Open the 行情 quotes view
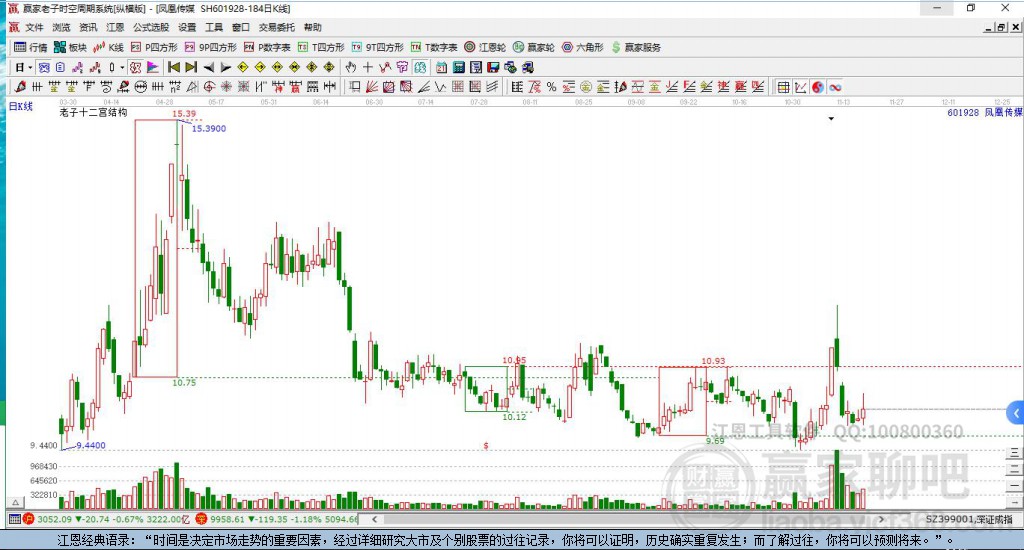Screen dimensions: 1024x550 tap(31, 47)
